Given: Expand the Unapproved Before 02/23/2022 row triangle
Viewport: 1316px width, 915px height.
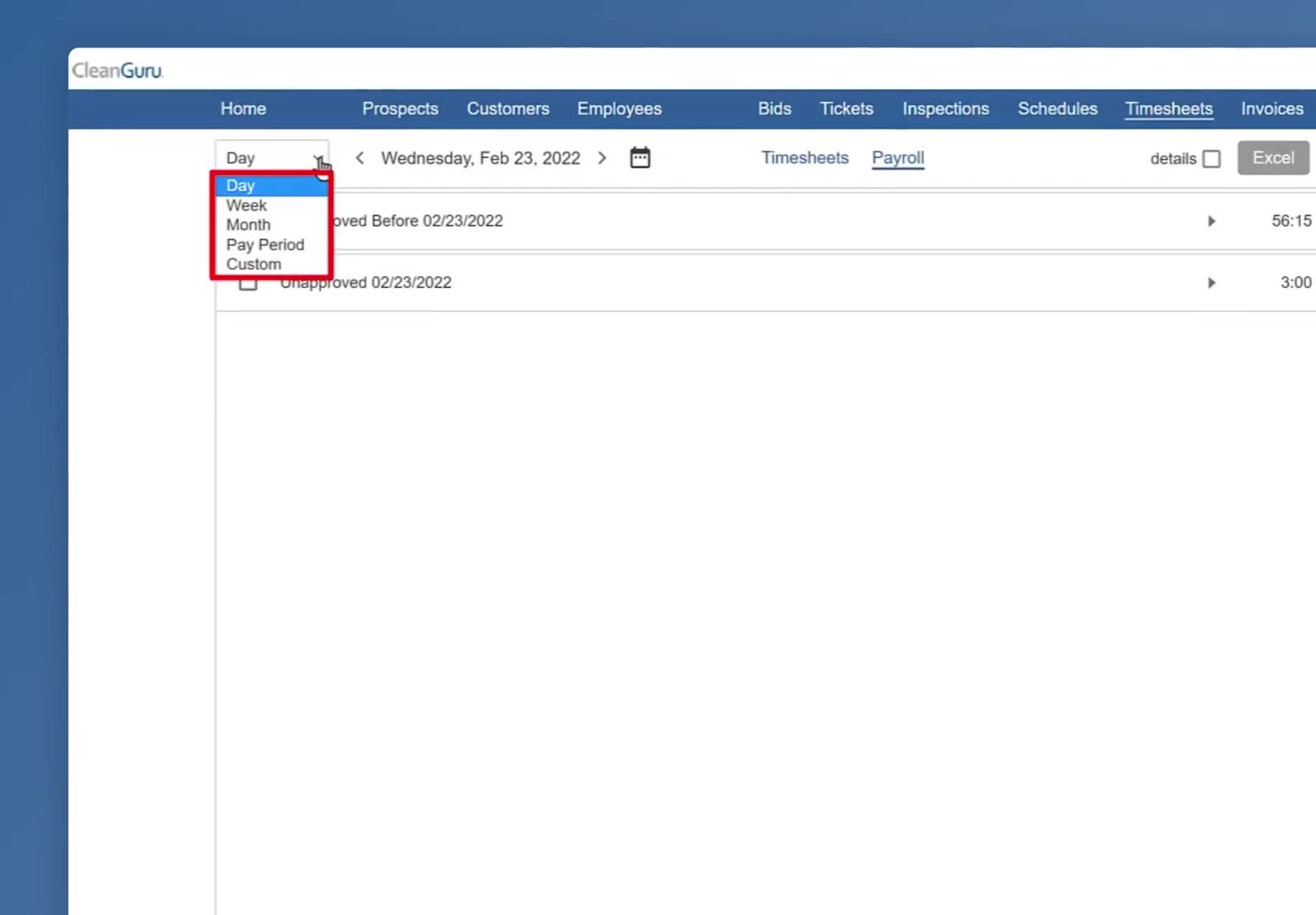Looking at the screenshot, I should click(1211, 221).
